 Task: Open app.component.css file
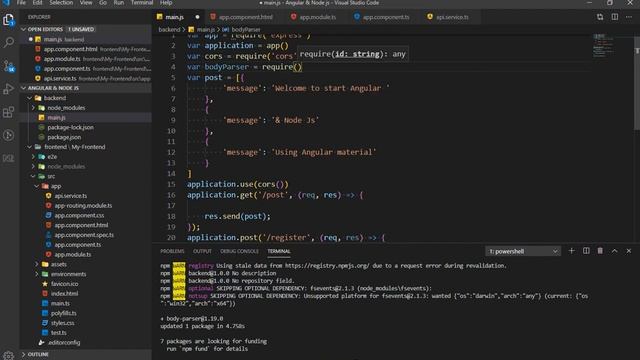(x=86, y=216)
